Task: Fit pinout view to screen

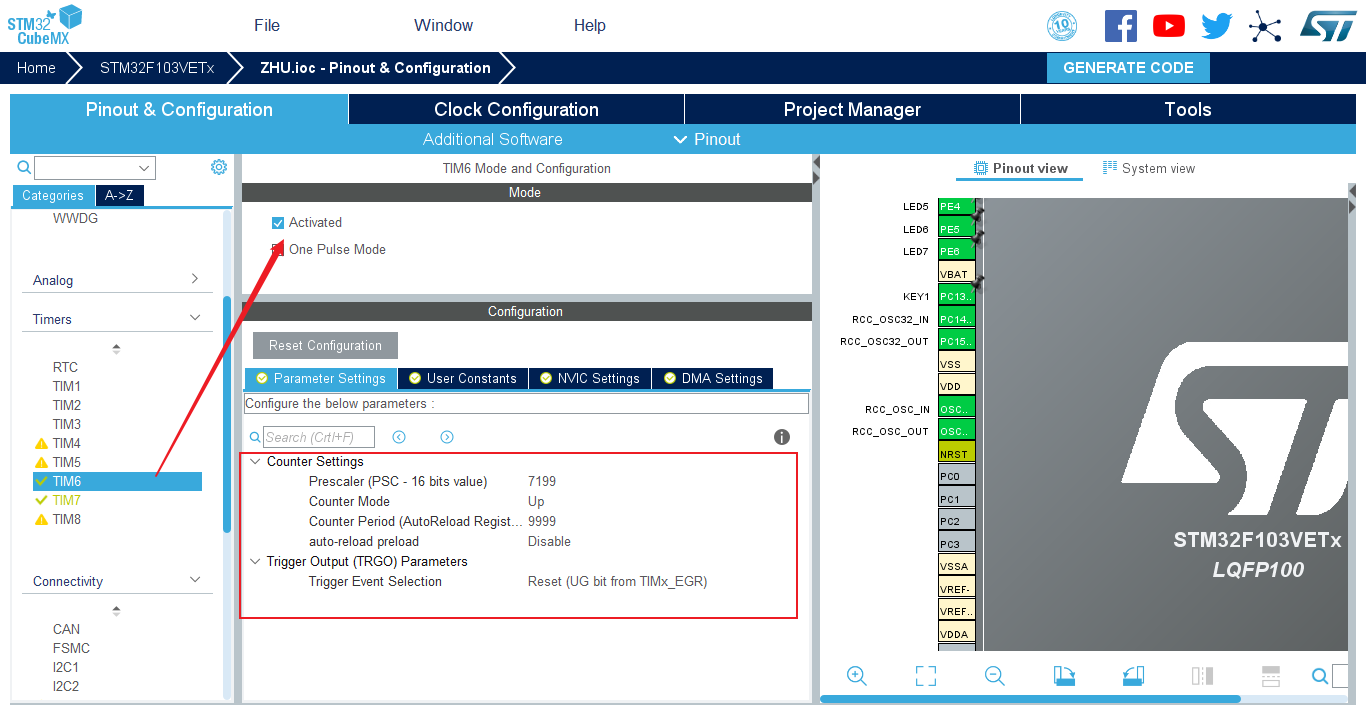Action: pos(926,676)
